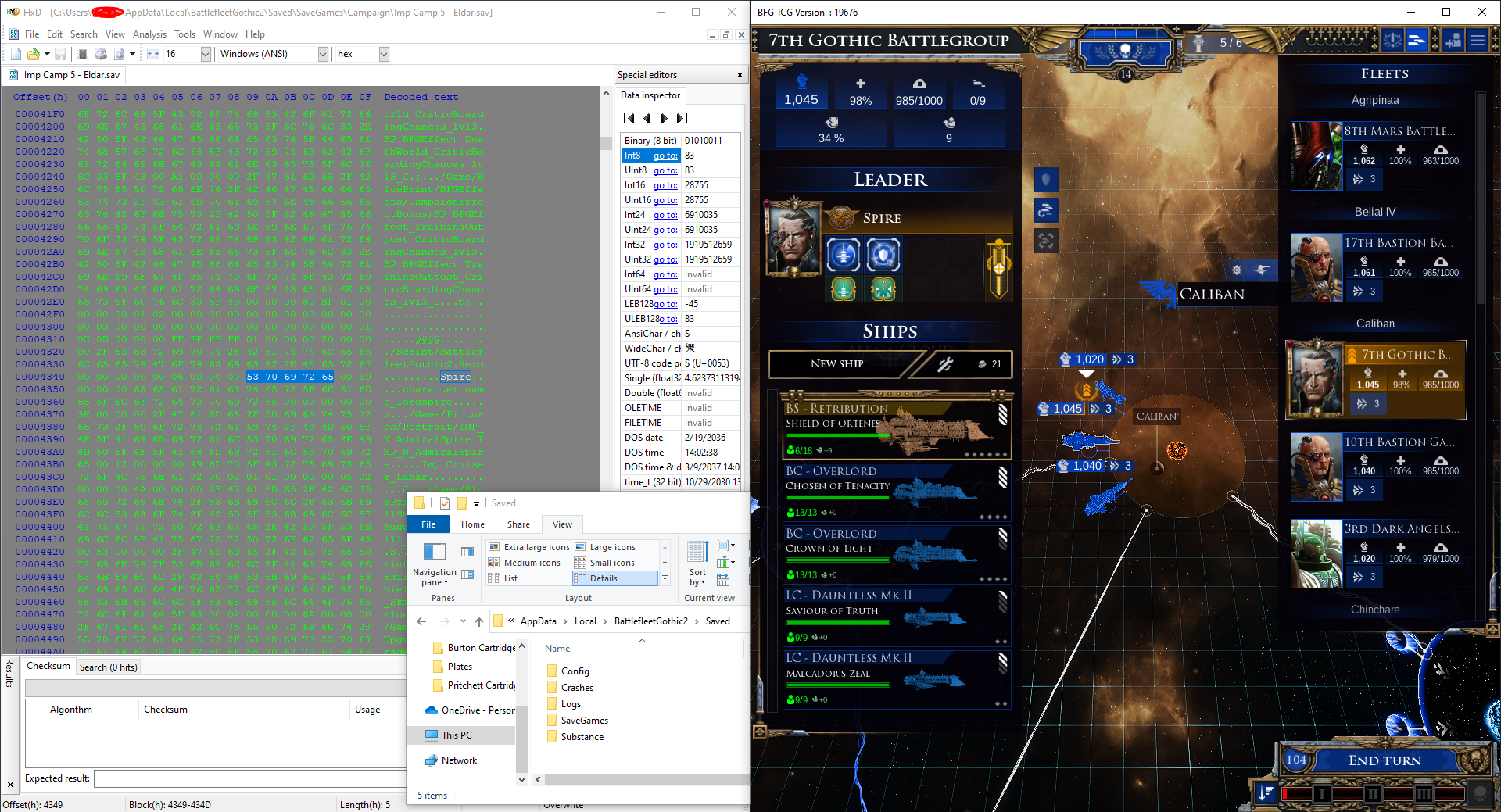Click the fleets list icon in game top bar
The height and width of the screenshot is (812, 1501).
(x=1417, y=41)
